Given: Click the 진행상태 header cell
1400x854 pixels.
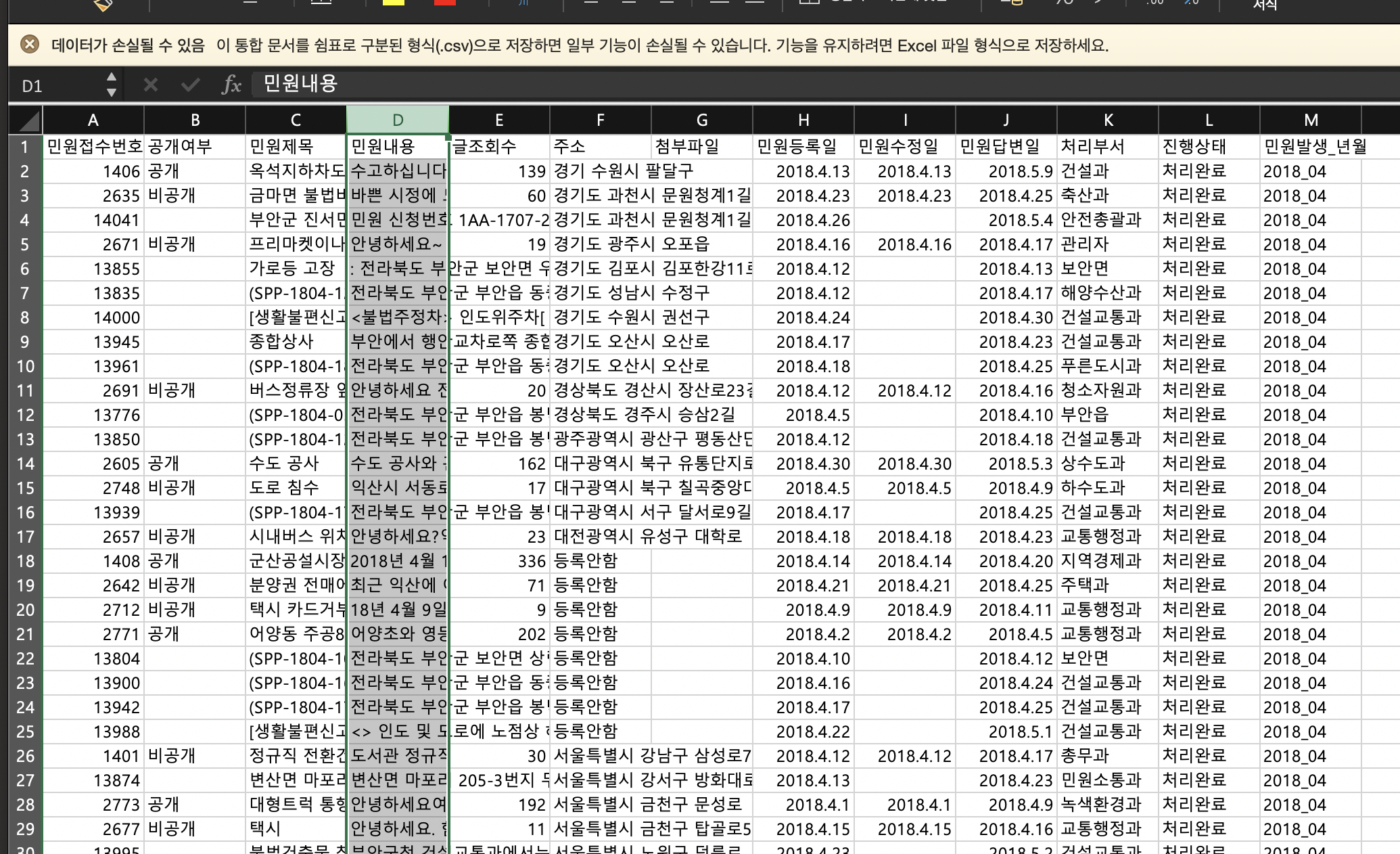Looking at the screenshot, I should click(1208, 147).
